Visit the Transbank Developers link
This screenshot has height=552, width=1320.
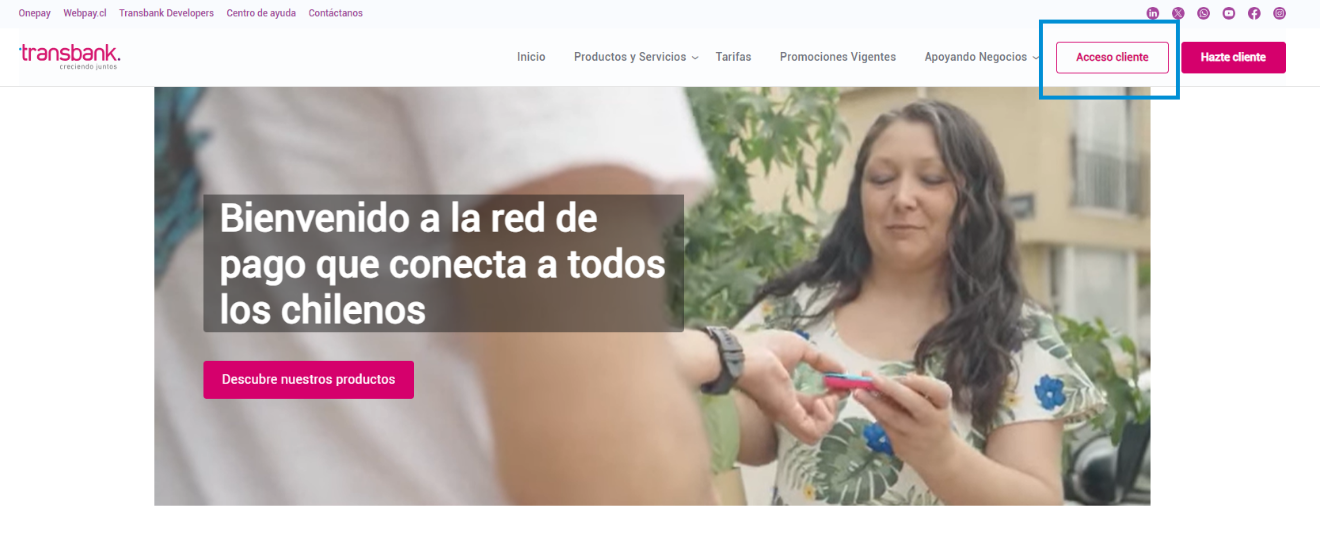pyautogui.click(x=166, y=13)
